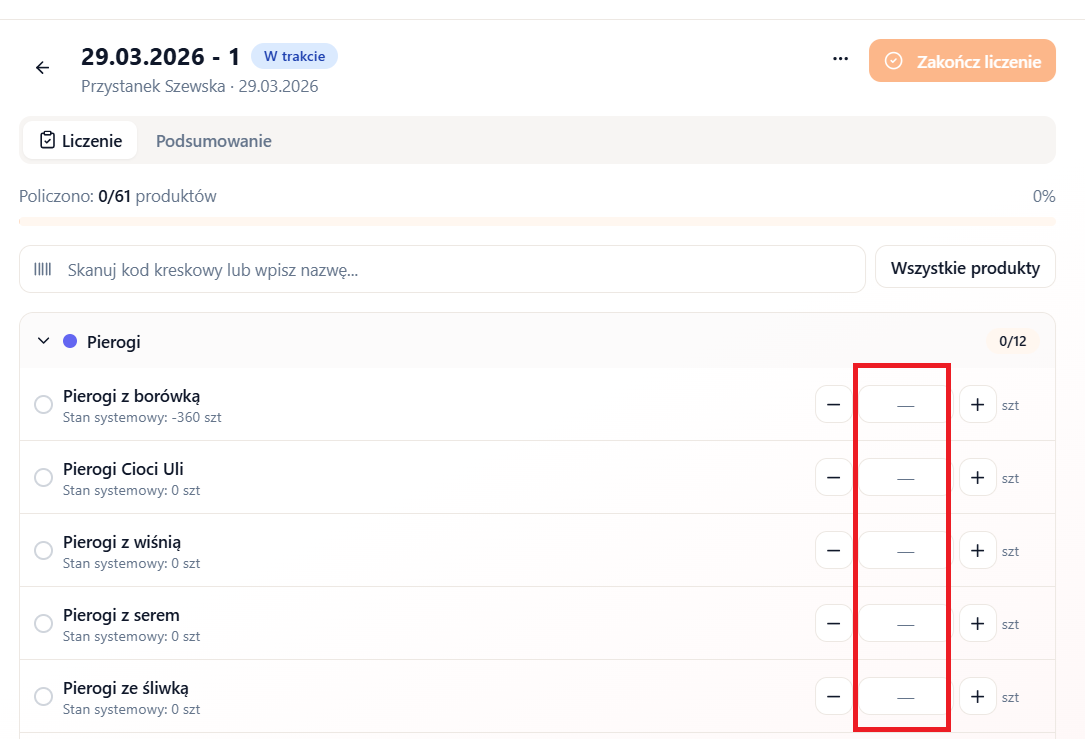The width and height of the screenshot is (1085, 739).
Task: Click the 0/12 Pierogi counter badge
Action: [1012, 341]
